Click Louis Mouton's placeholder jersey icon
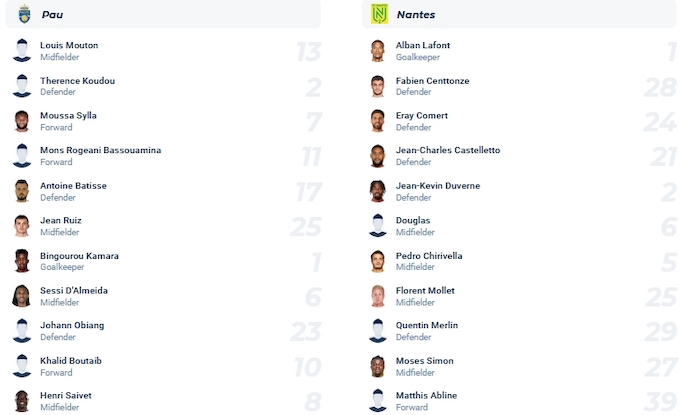The image size is (690, 415). coord(22,51)
